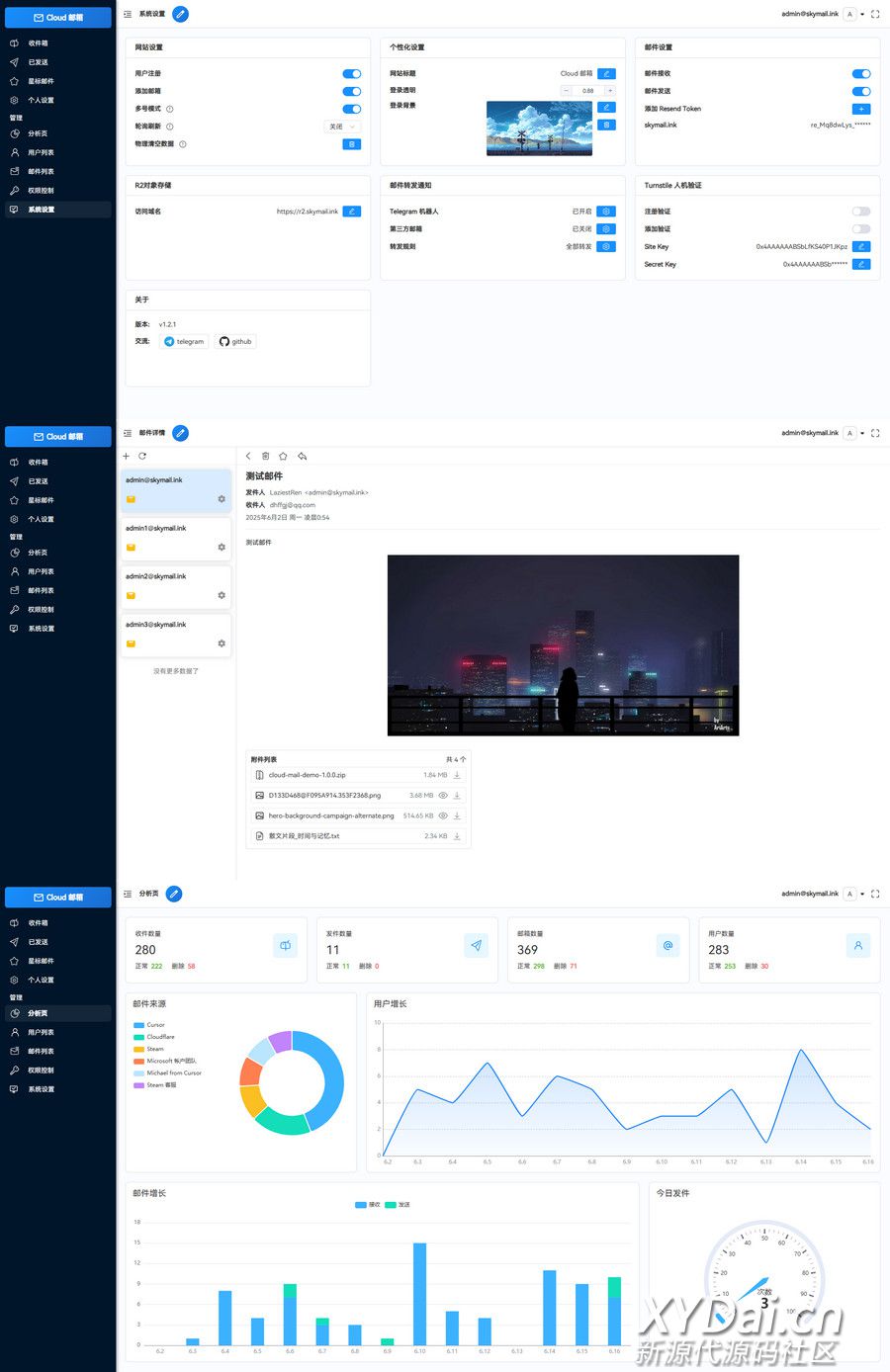Toggle the 用户注册 switch off

pyautogui.click(x=351, y=74)
